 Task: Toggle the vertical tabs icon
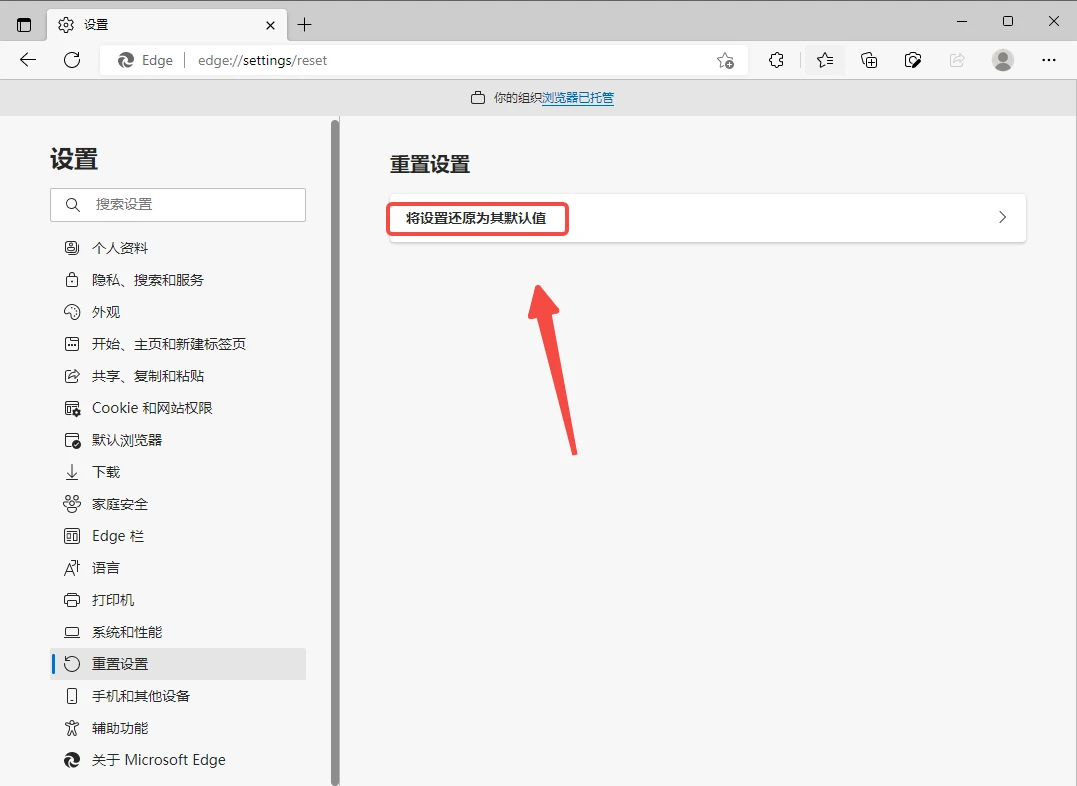24,25
